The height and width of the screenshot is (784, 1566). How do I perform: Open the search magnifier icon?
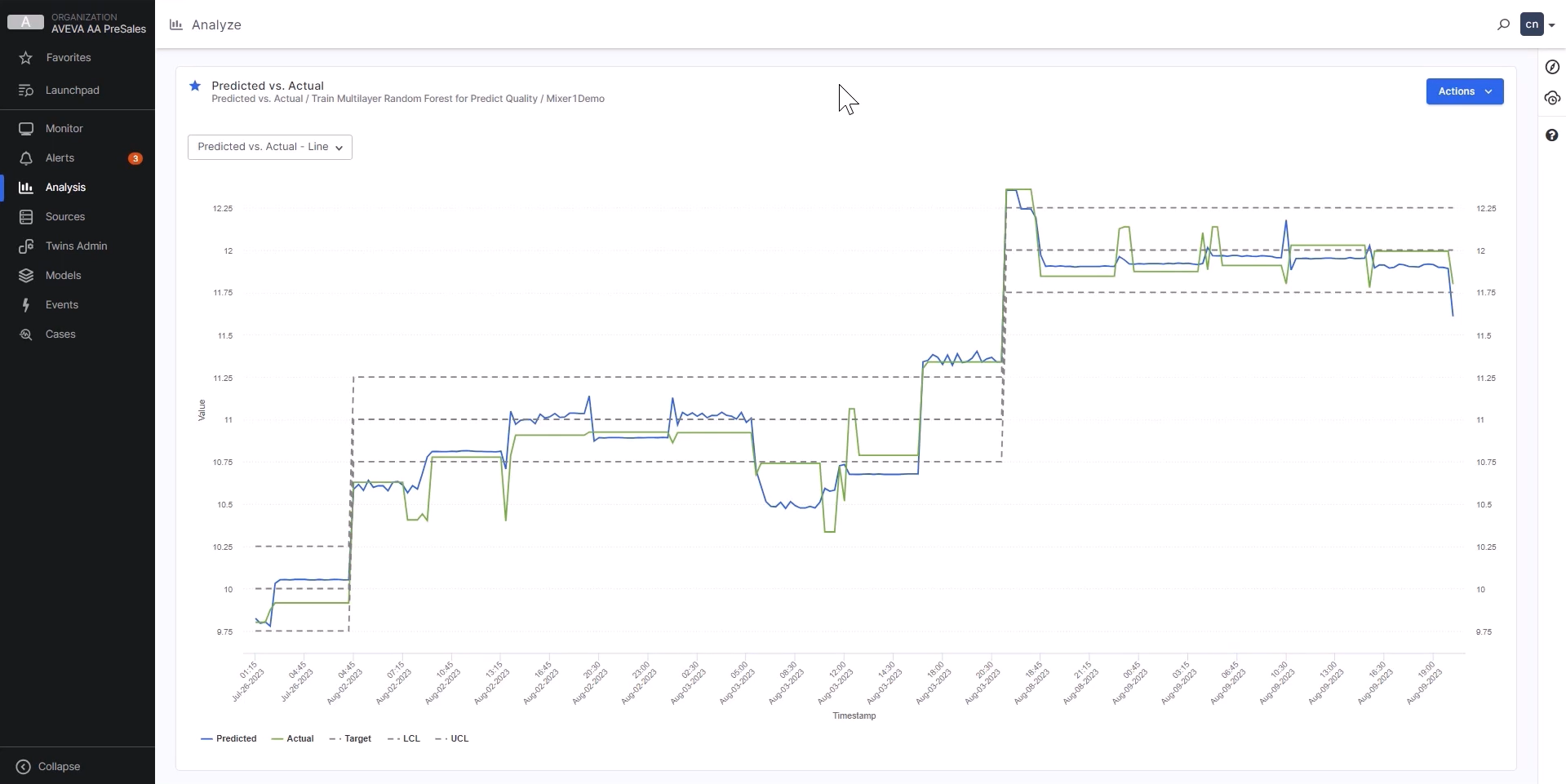[1503, 25]
